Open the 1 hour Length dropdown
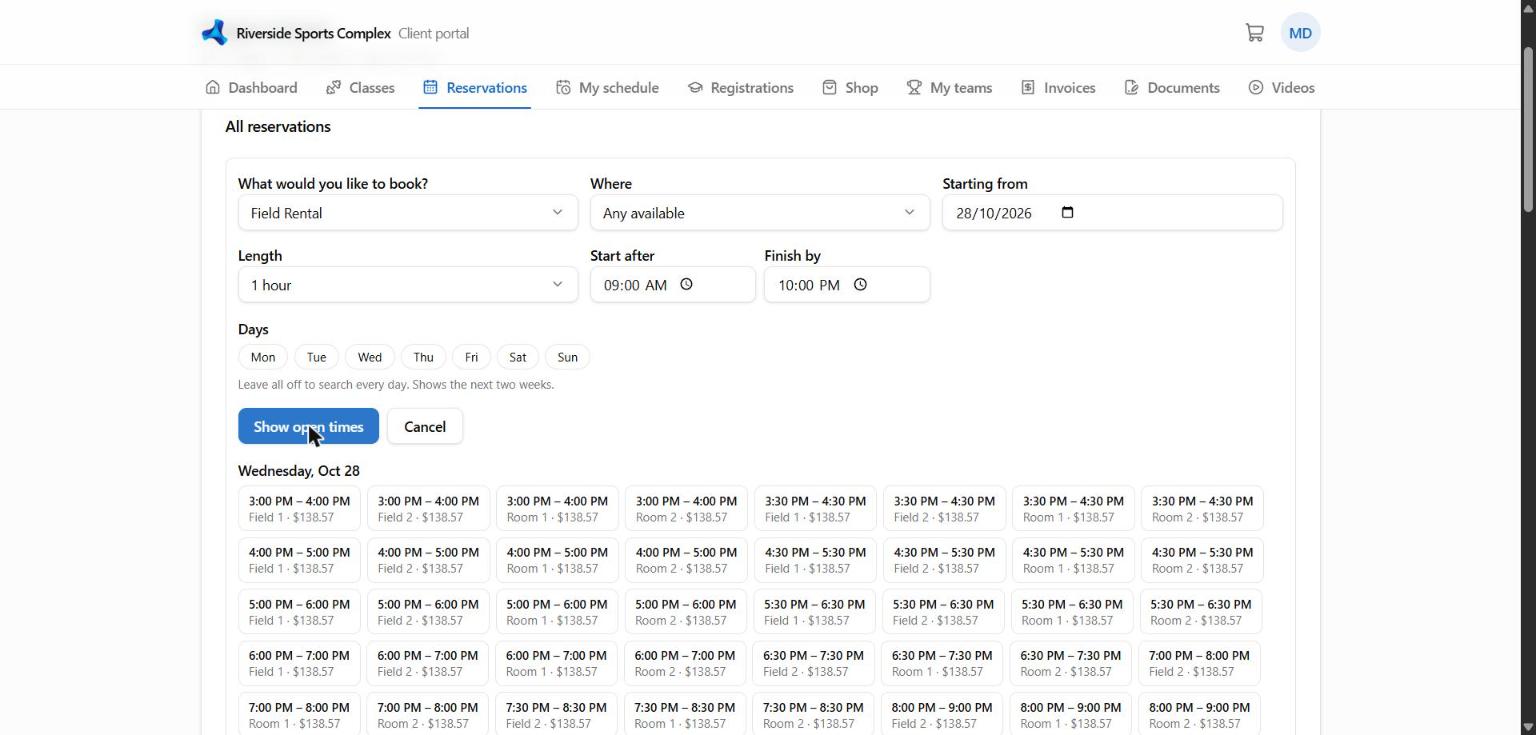1536x735 pixels. pyautogui.click(x=408, y=285)
